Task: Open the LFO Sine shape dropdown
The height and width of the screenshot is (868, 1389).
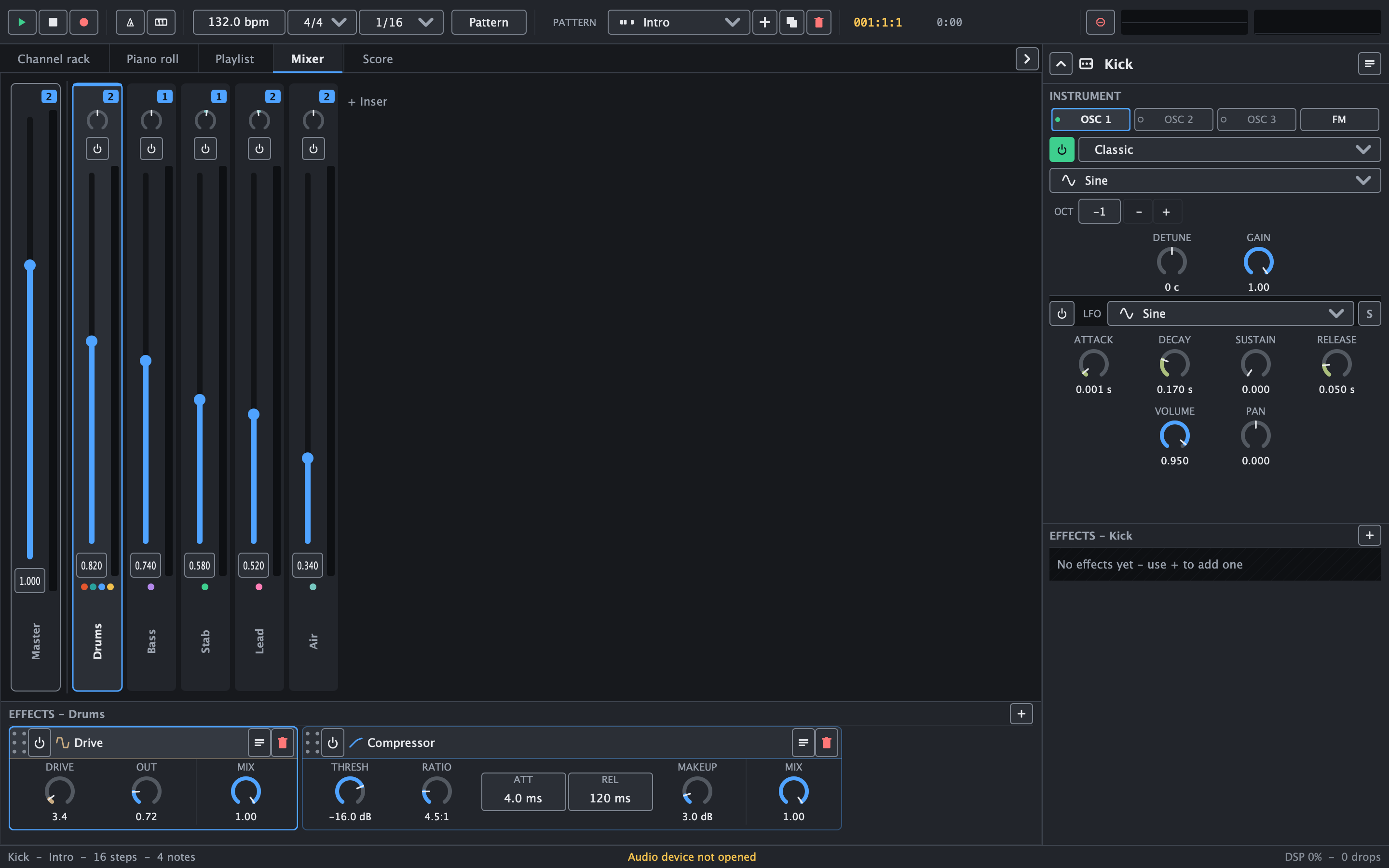Action: 1230,313
